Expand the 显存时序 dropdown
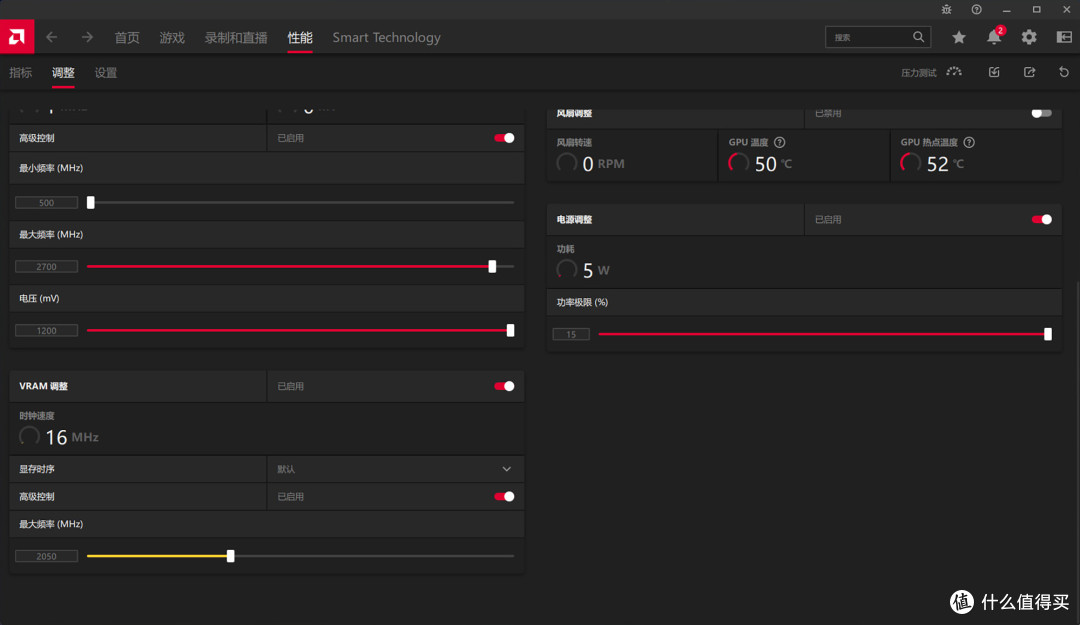 tap(395, 469)
